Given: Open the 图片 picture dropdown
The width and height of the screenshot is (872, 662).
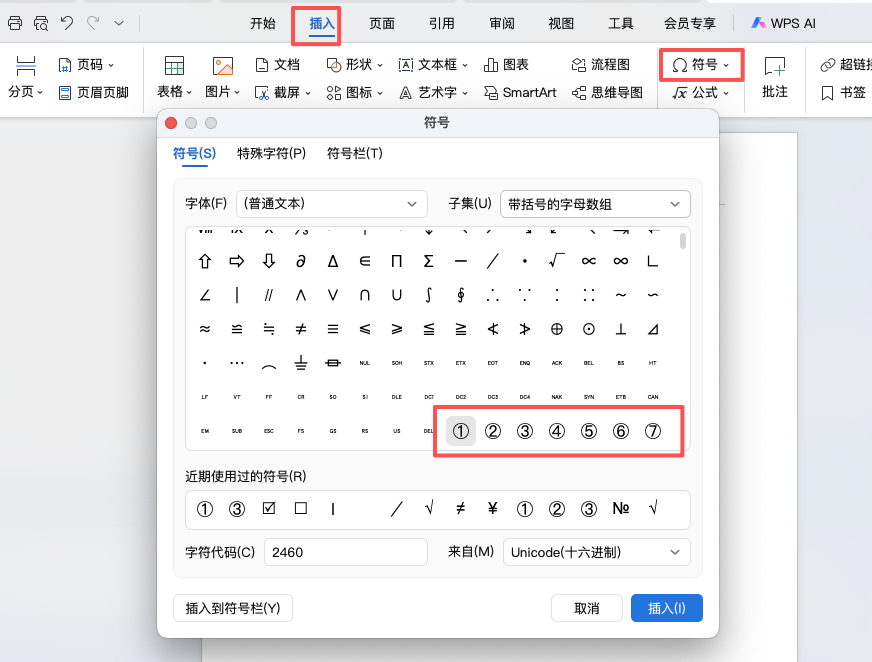Looking at the screenshot, I should 222,77.
